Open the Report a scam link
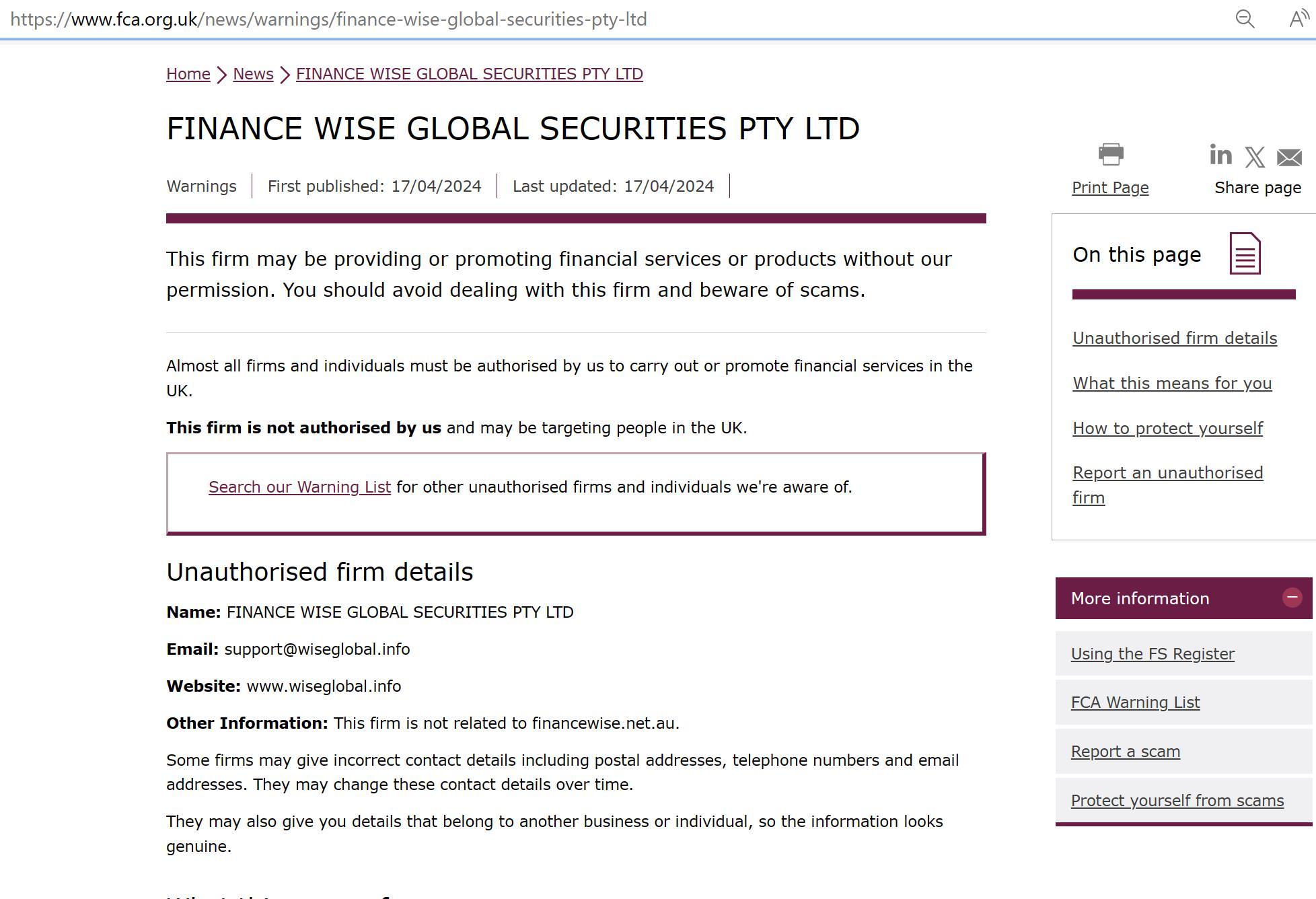1316x899 pixels. [x=1125, y=752]
